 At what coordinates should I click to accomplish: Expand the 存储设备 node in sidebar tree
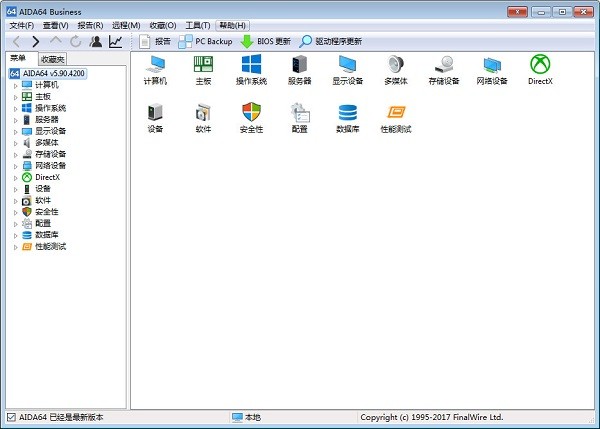click(x=15, y=154)
